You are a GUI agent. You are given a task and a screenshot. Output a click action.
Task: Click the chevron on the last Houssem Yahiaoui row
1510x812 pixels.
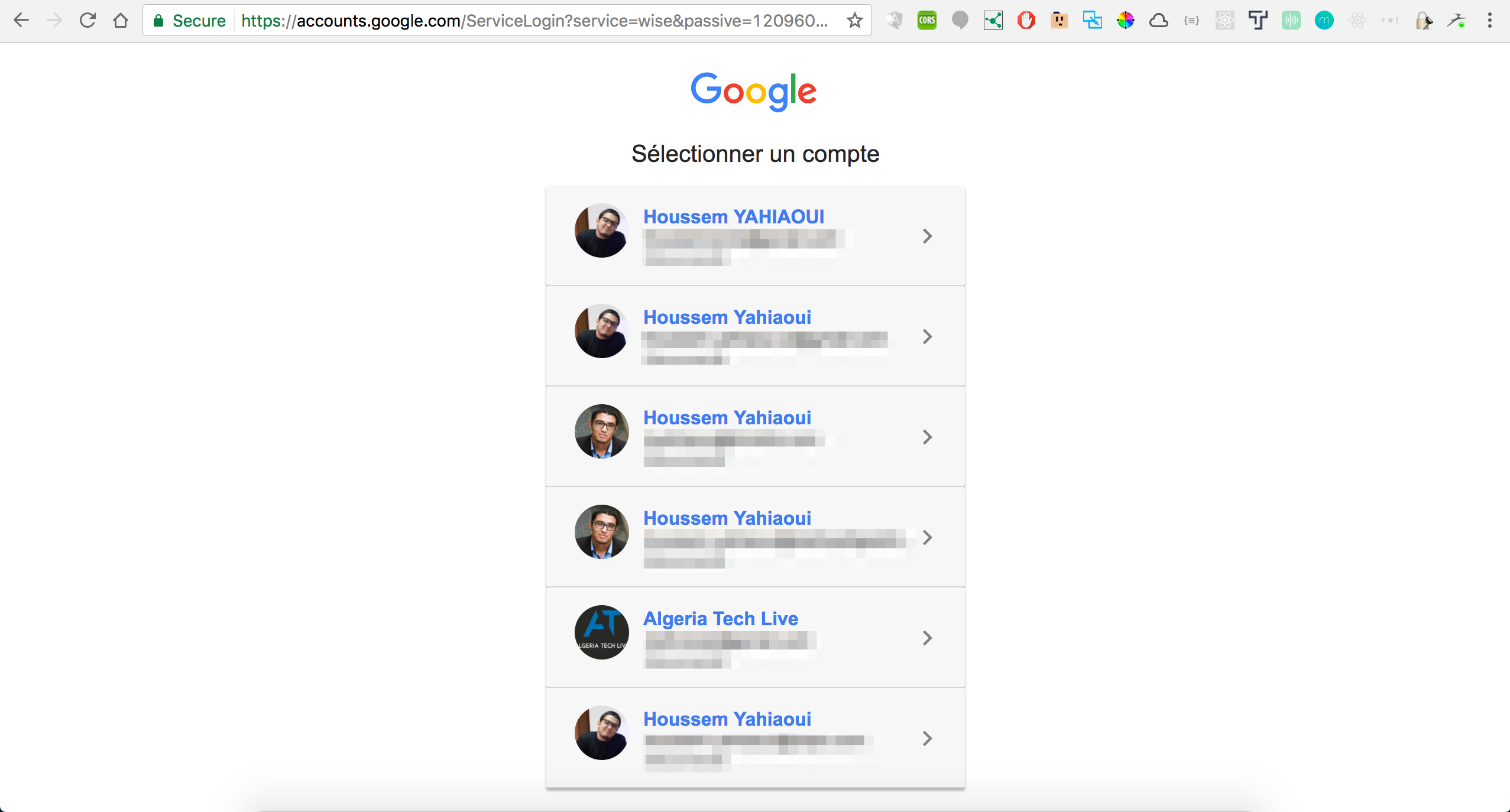pyautogui.click(x=927, y=739)
